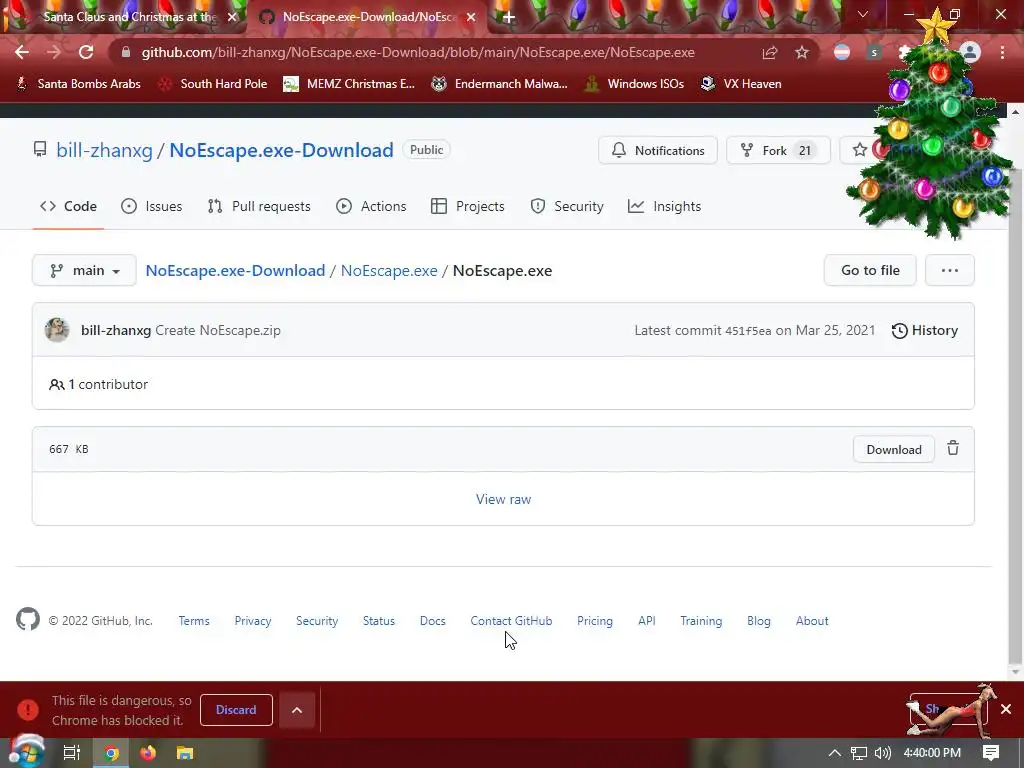Viewport: 1024px width, 768px height.
Task: Open the VX Heaven bookmark
Action: point(741,84)
